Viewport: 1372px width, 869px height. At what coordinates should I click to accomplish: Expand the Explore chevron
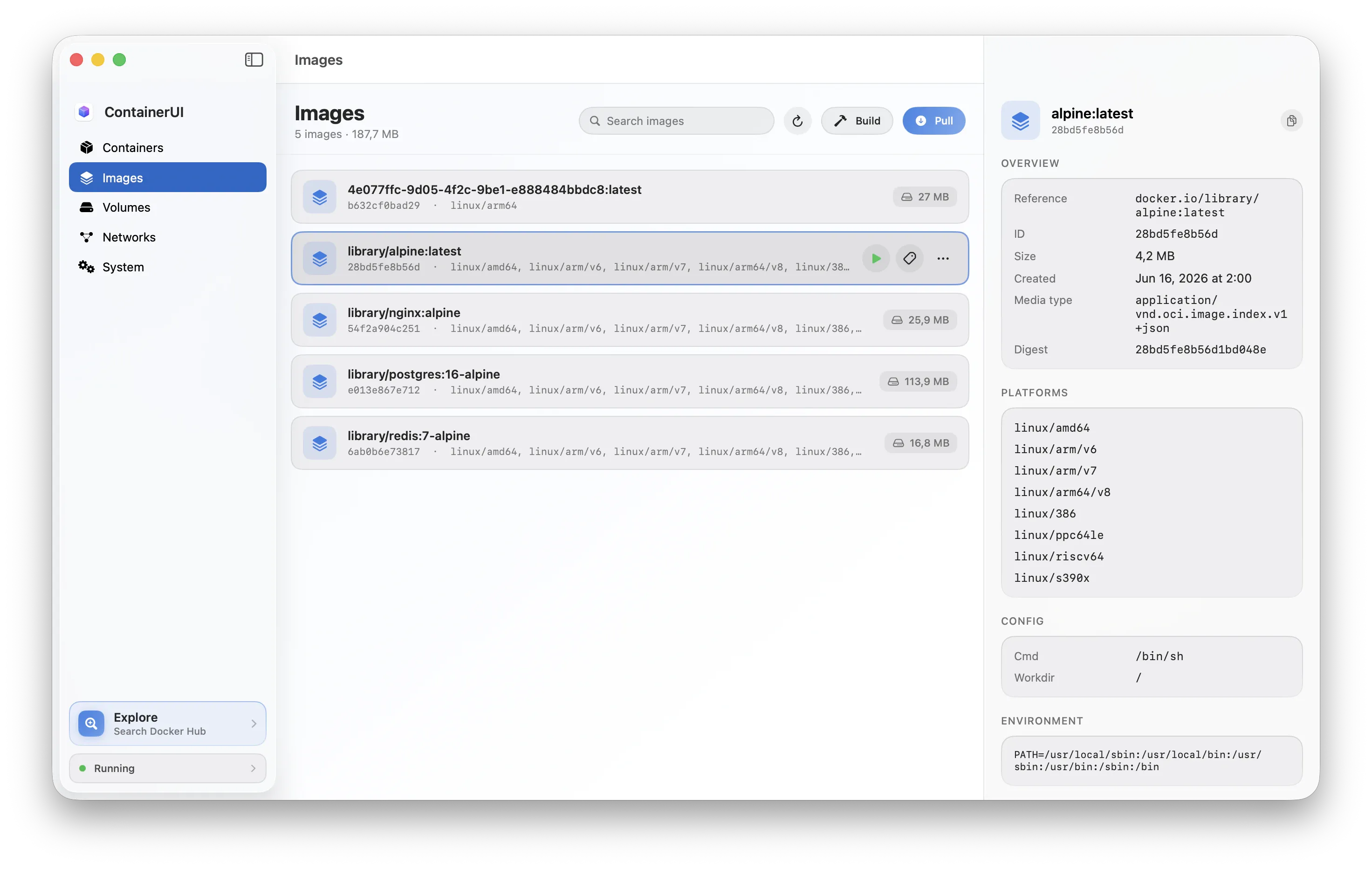(254, 724)
